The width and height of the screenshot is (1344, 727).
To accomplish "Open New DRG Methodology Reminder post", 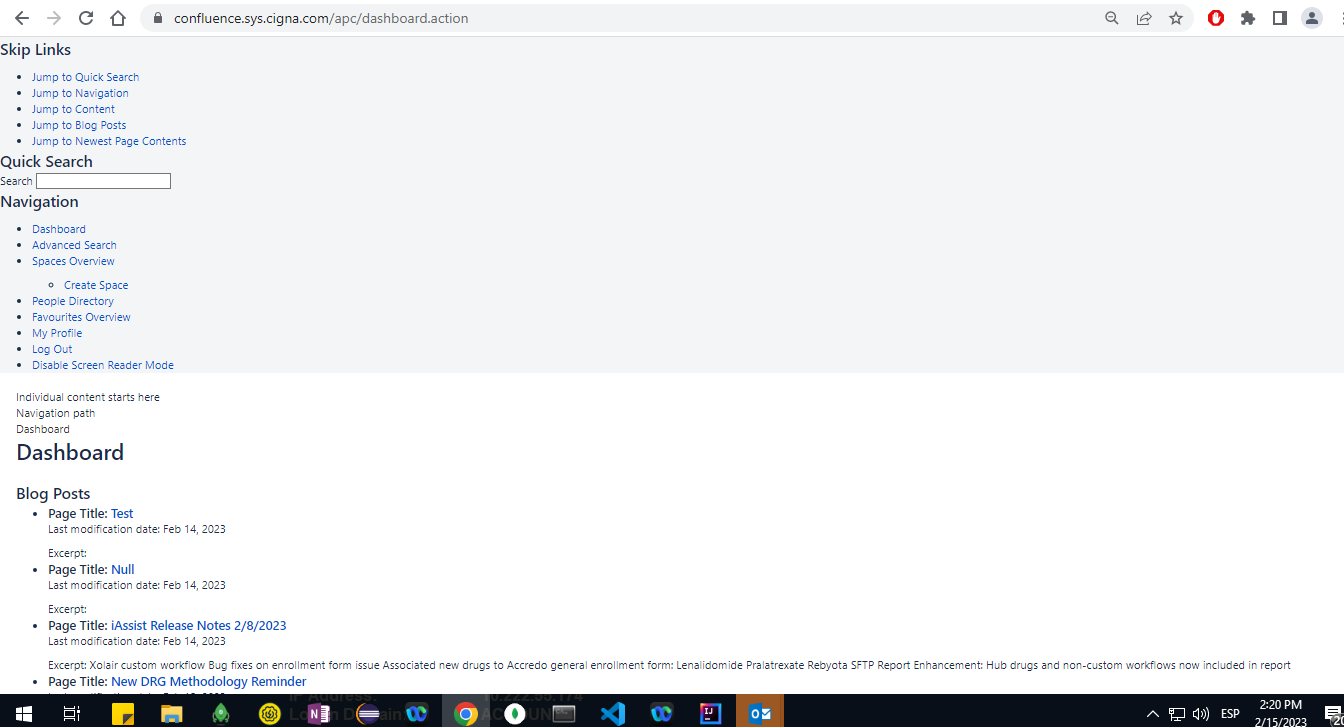I will [x=209, y=681].
